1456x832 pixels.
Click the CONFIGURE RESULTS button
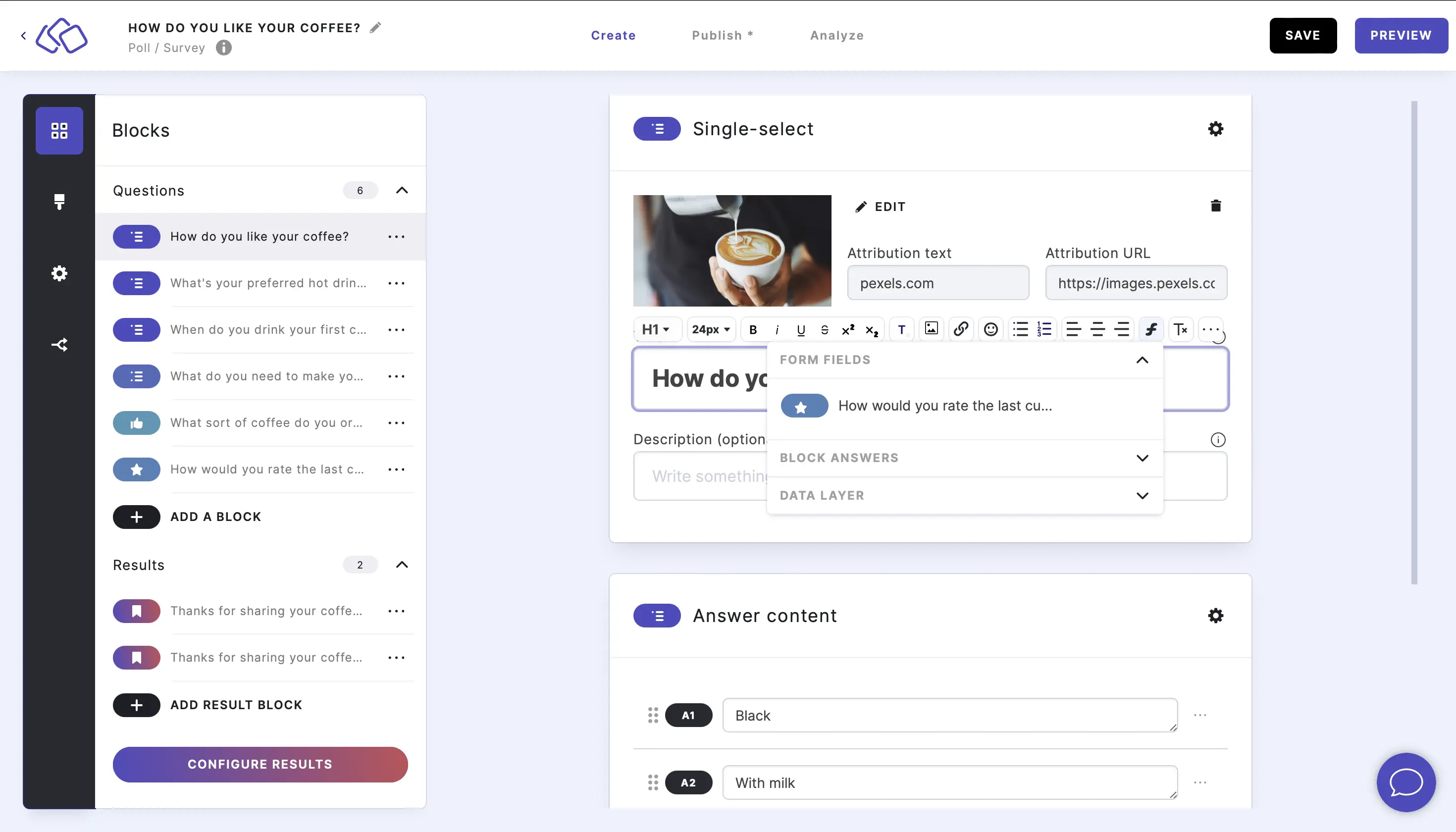pos(260,764)
